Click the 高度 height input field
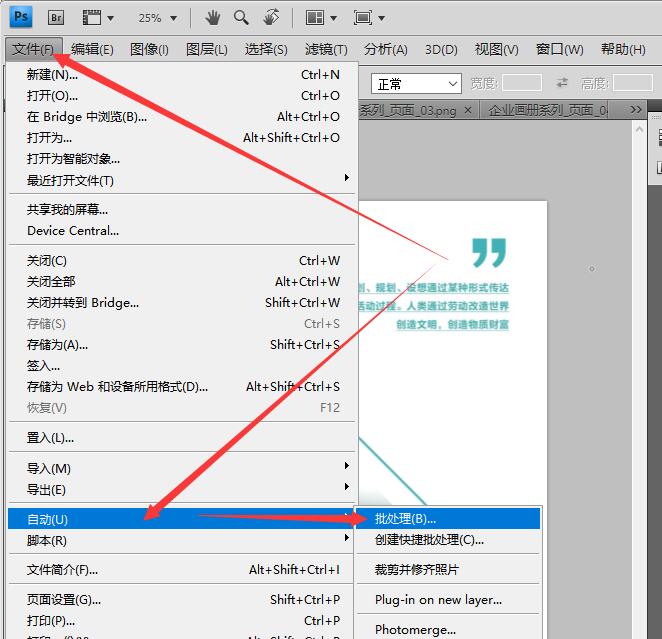The height and width of the screenshot is (639, 662). tap(633, 83)
